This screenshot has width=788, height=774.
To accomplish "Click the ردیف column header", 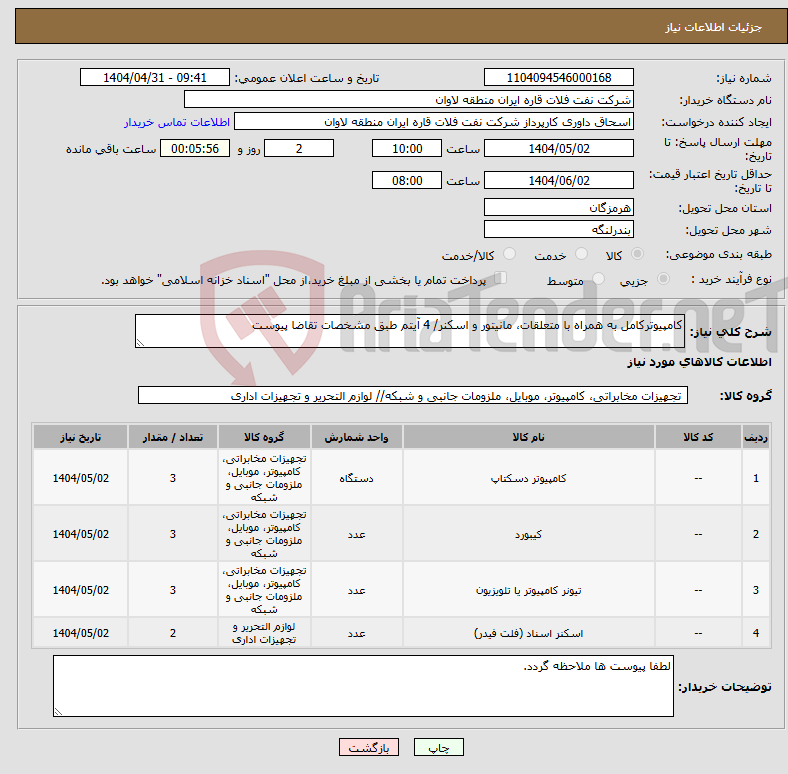I will click(x=756, y=437).
